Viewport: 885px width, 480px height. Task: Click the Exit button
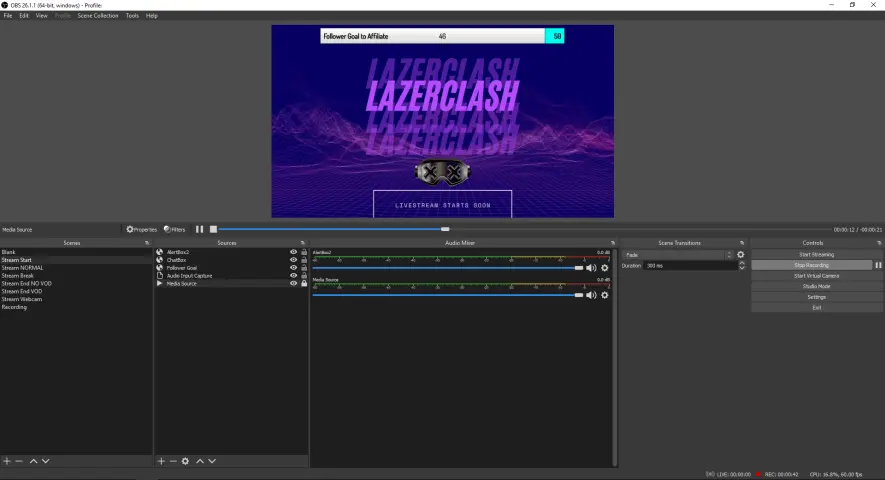point(816,308)
